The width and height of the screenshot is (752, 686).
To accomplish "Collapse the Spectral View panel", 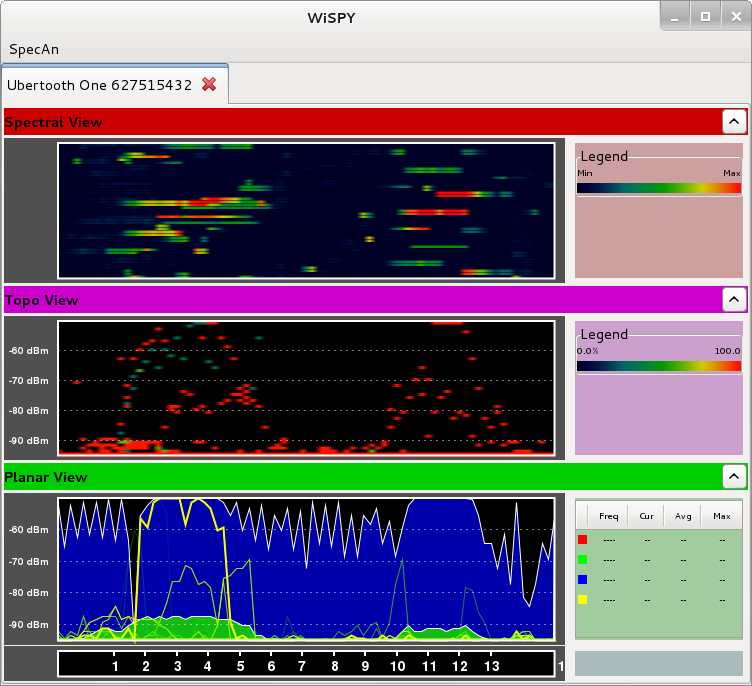I will (x=734, y=121).
